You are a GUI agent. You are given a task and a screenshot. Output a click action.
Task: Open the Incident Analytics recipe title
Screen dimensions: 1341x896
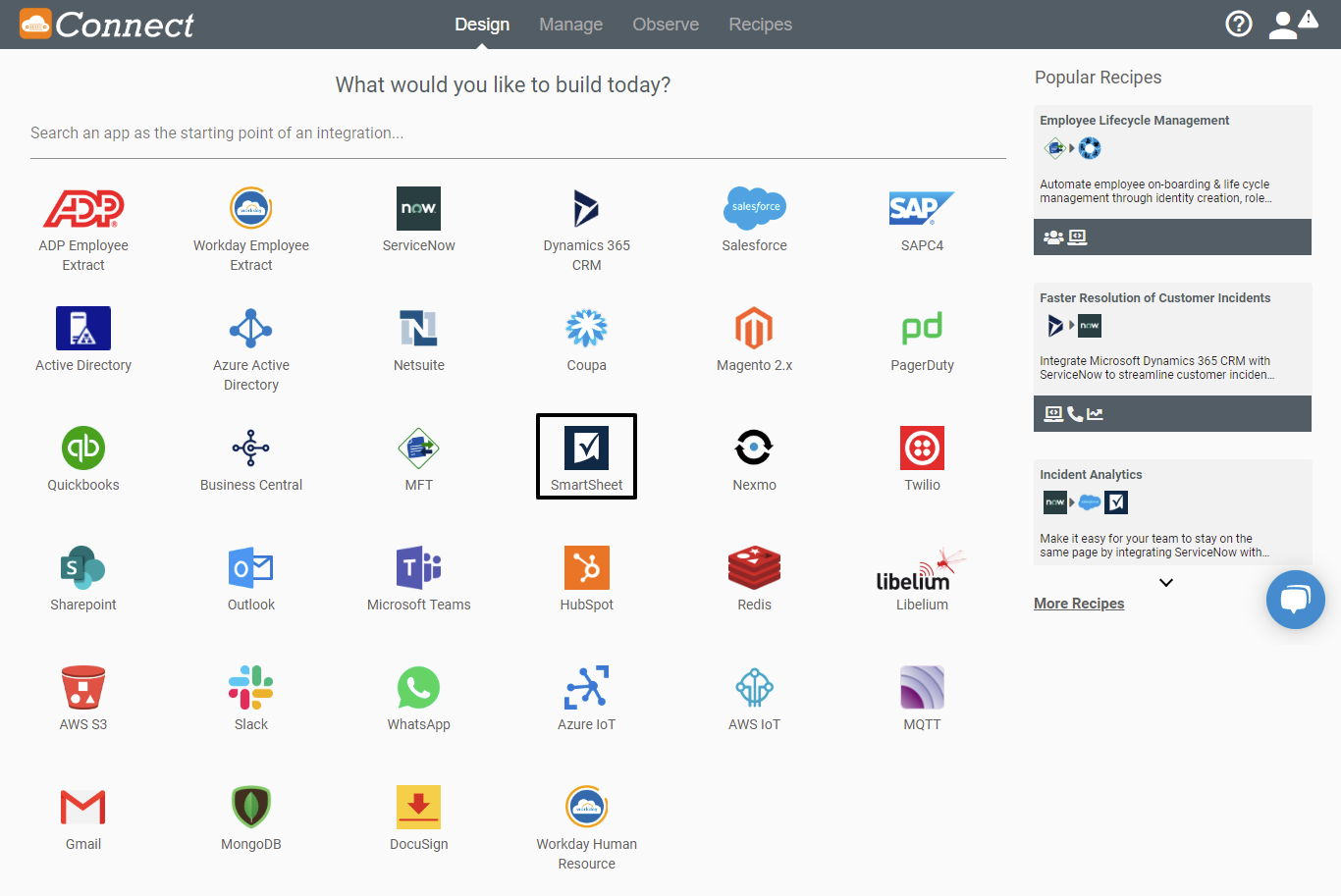[x=1091, y=475]
